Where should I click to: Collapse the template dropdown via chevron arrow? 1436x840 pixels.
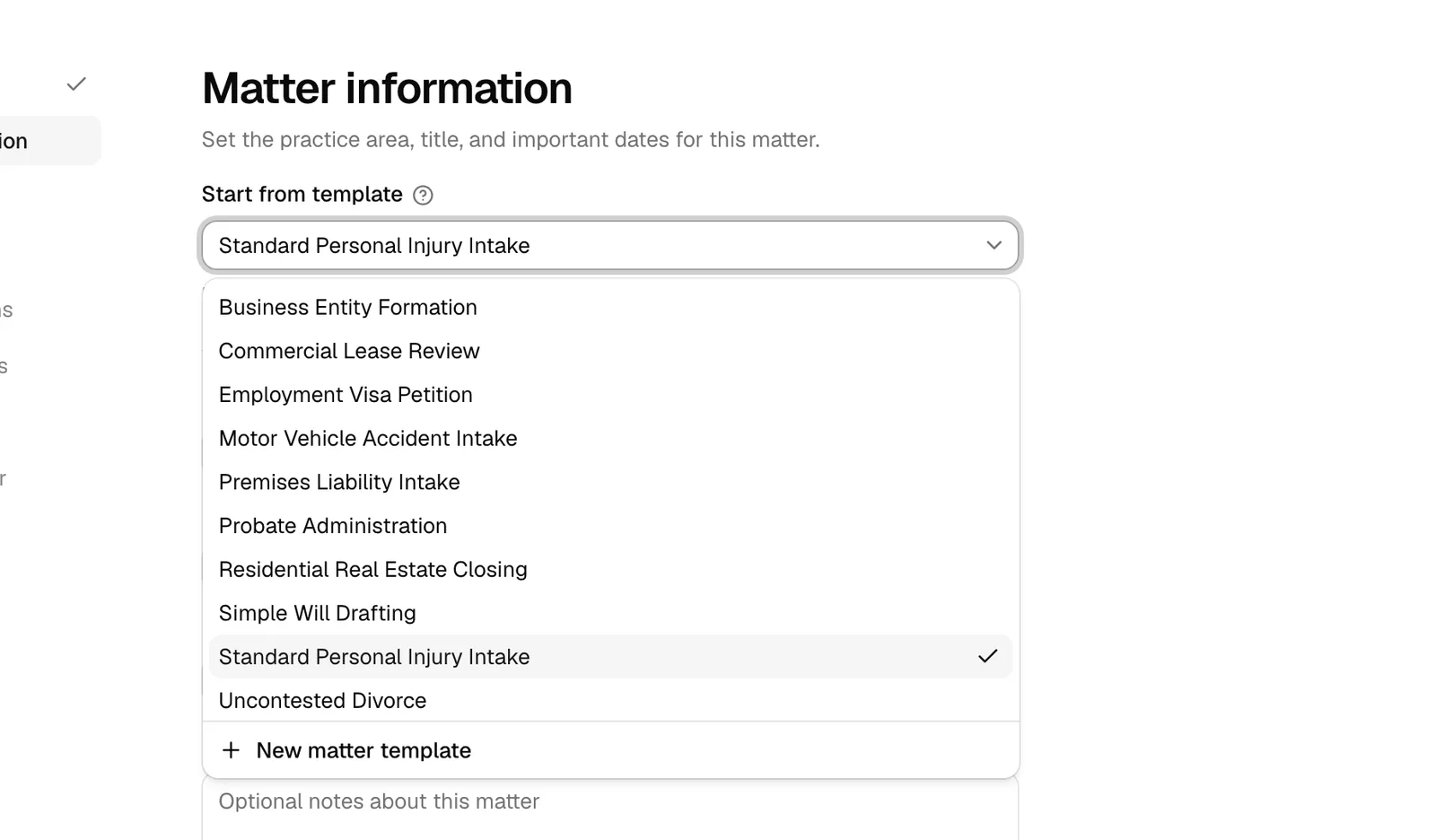994,245
